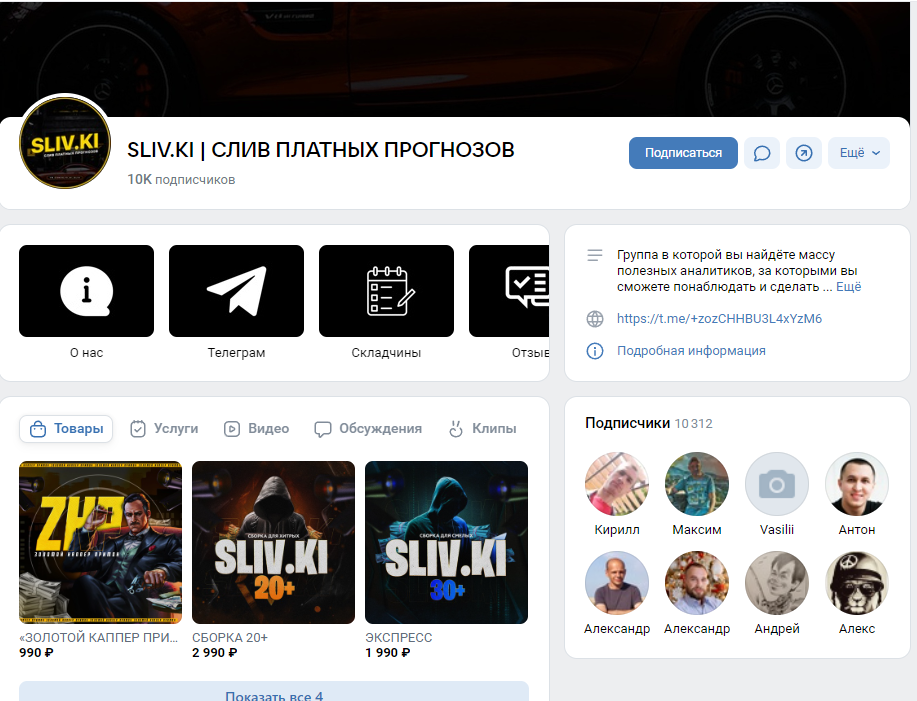Screen dimensions: 917x701
Task: Click the info circle icon beside Подробная информация
Action: point(595,351)
